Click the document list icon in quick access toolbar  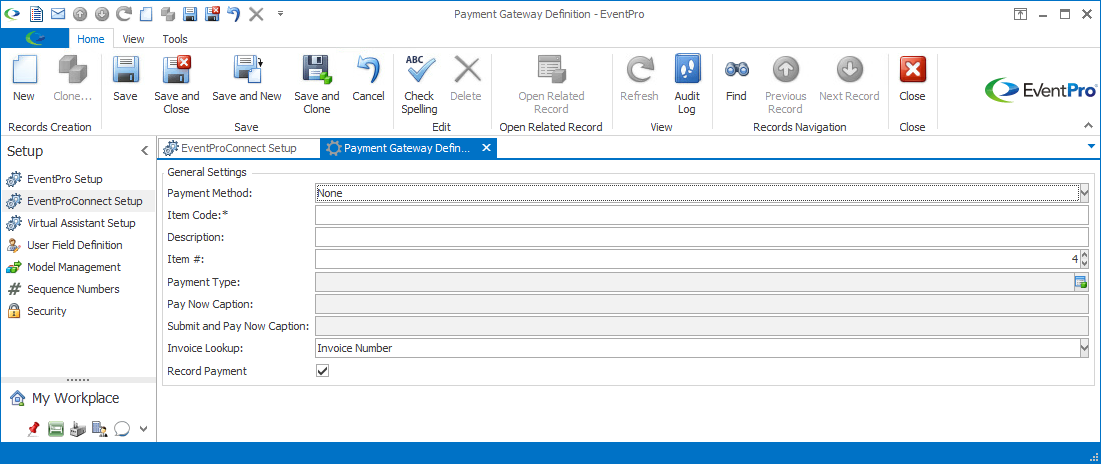pos(36,13)
